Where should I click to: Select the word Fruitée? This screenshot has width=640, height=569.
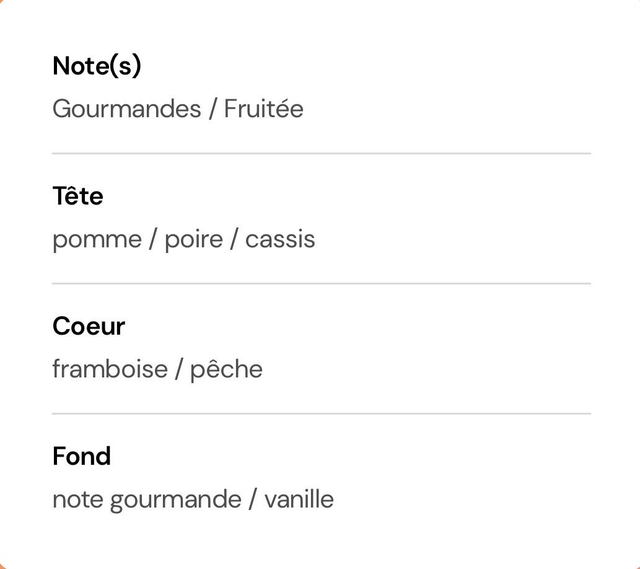[264, 109]
